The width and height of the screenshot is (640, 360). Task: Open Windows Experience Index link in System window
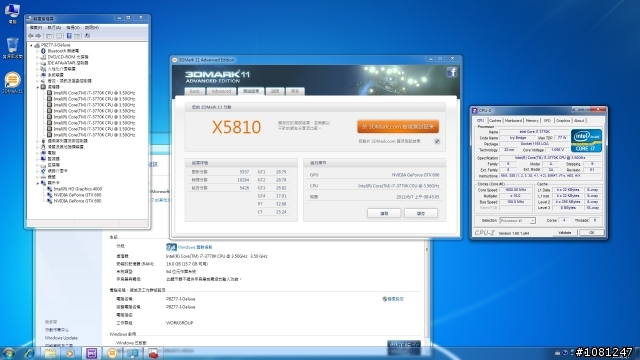click(x=195, y=247)
